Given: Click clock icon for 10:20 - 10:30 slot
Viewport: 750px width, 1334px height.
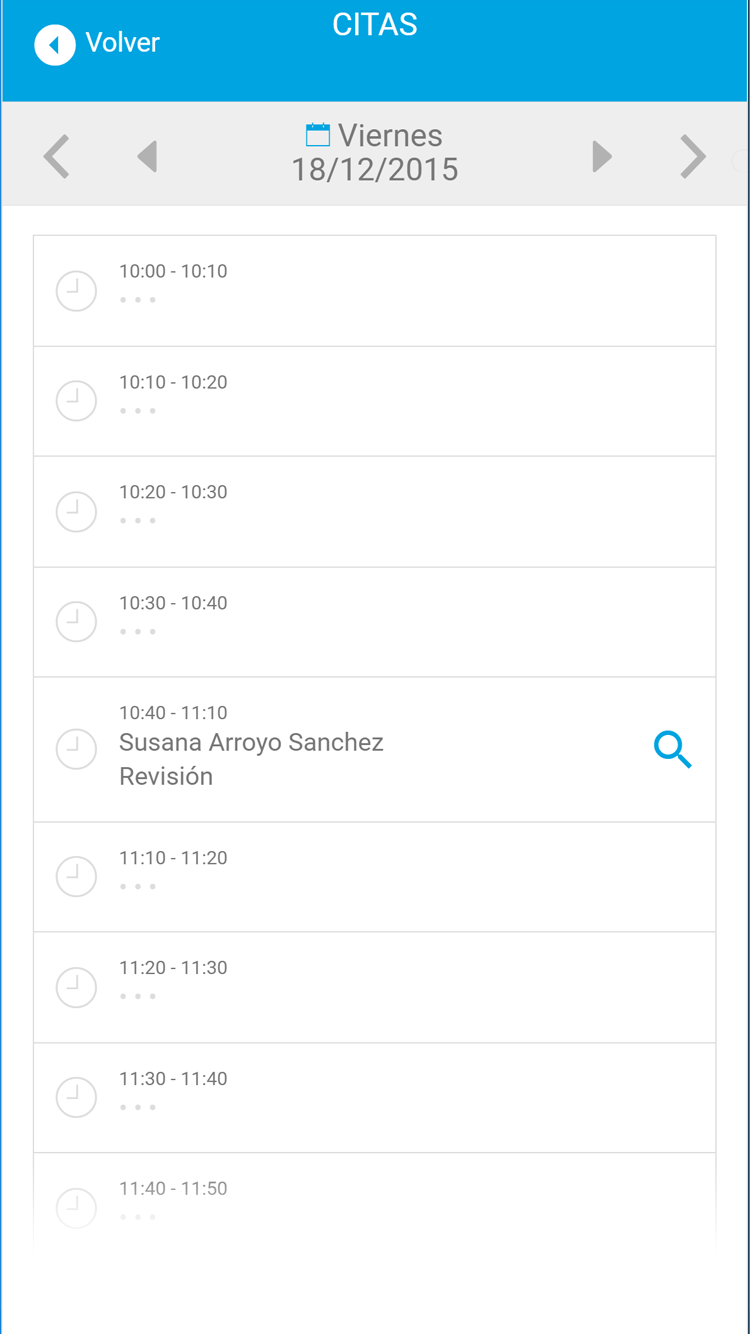Looking at the screenshot, I should click(76, 512).
